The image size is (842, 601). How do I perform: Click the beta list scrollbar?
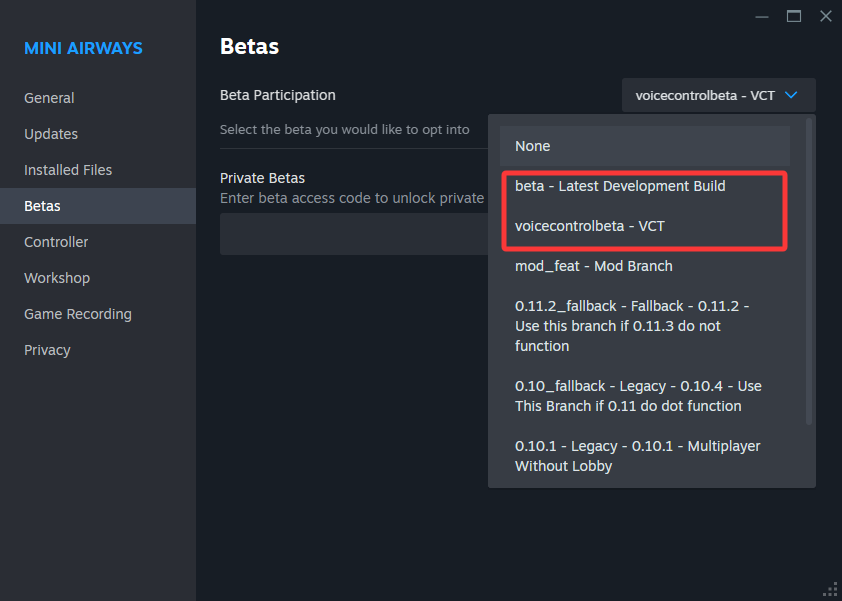pos(809,270)
